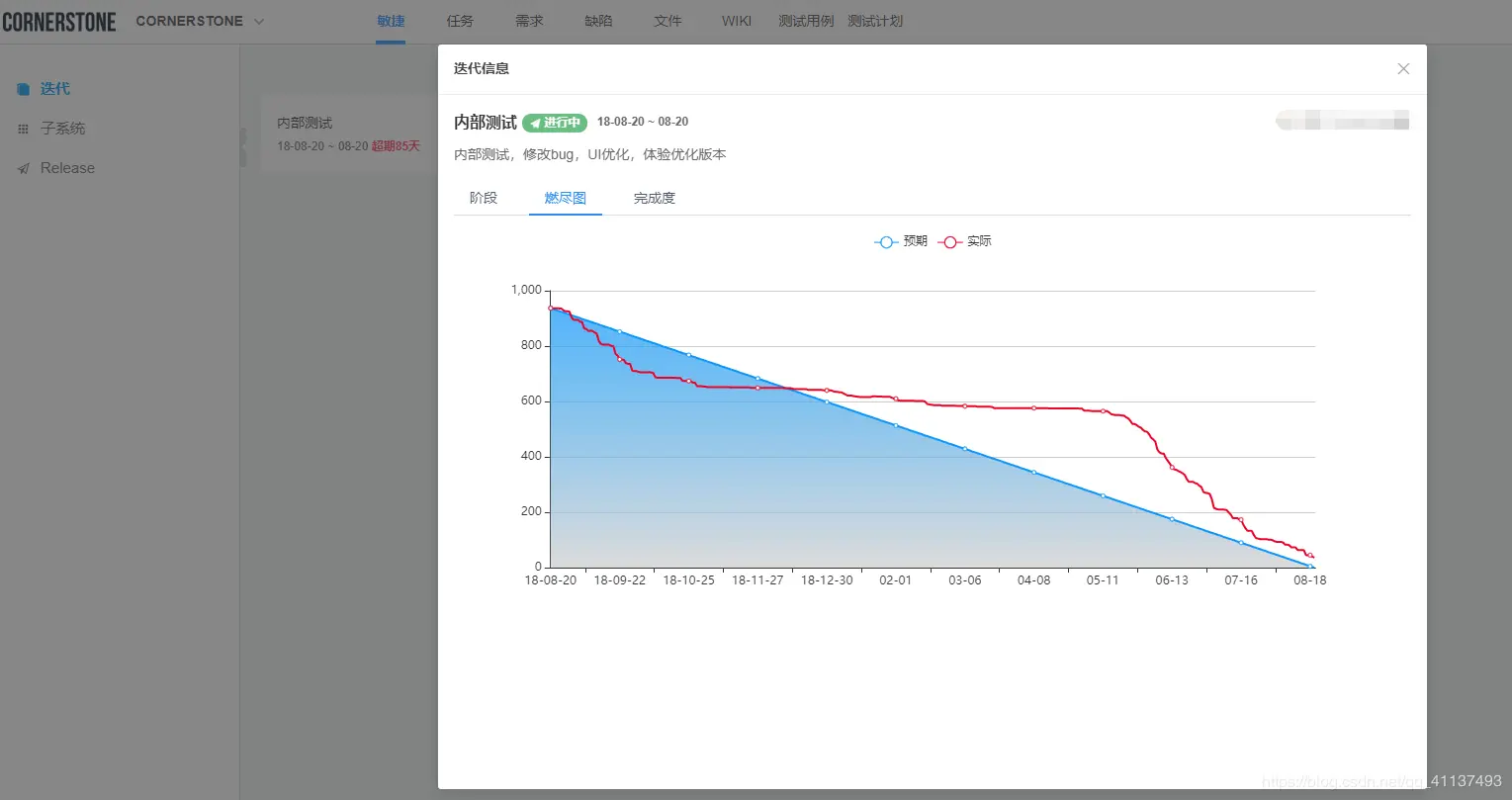Click the 800 y-axis label
The height and width of the screenshot is (800, 1512).
(x=532, y=345)
